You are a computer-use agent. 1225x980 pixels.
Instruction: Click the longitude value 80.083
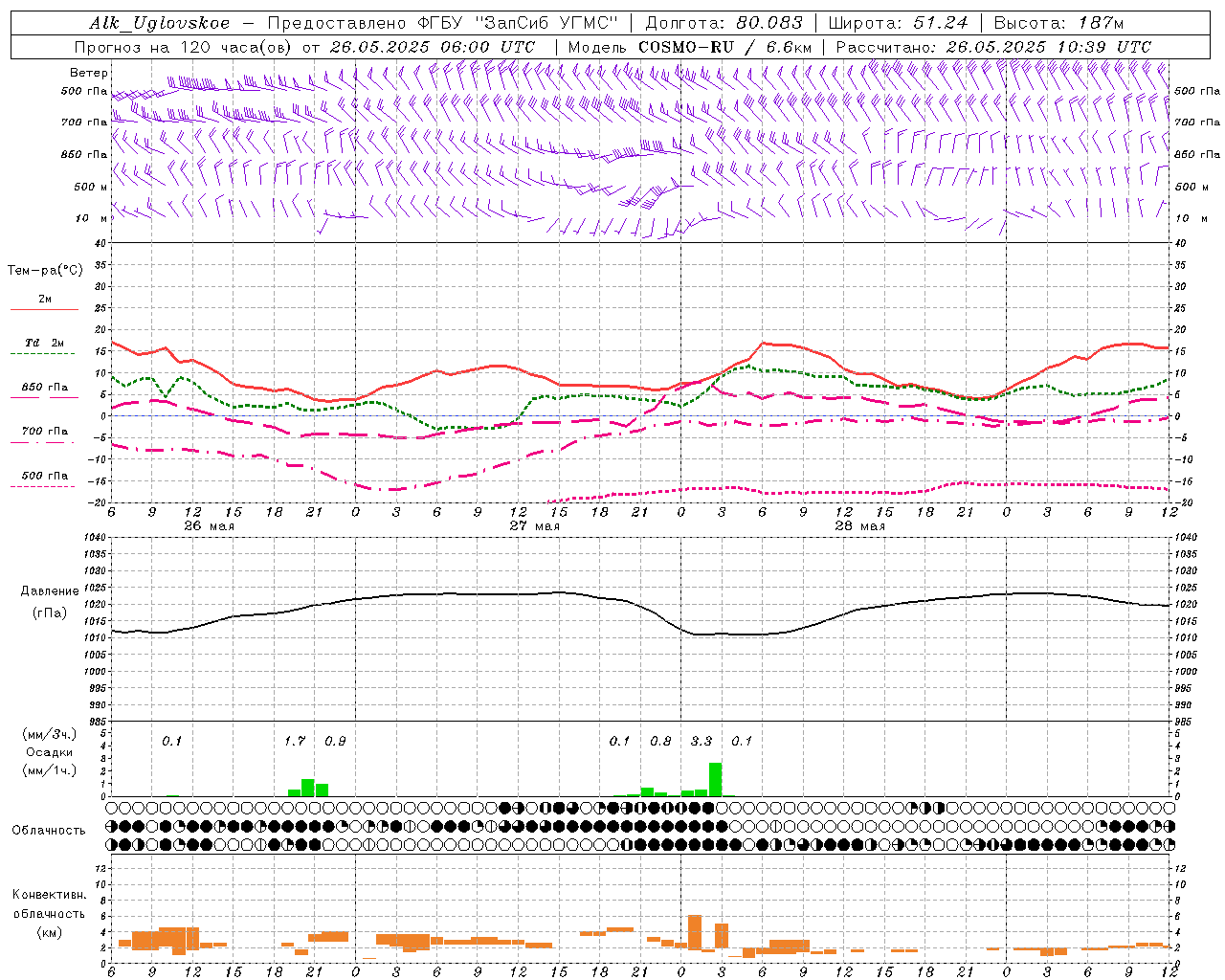[769, 23]
